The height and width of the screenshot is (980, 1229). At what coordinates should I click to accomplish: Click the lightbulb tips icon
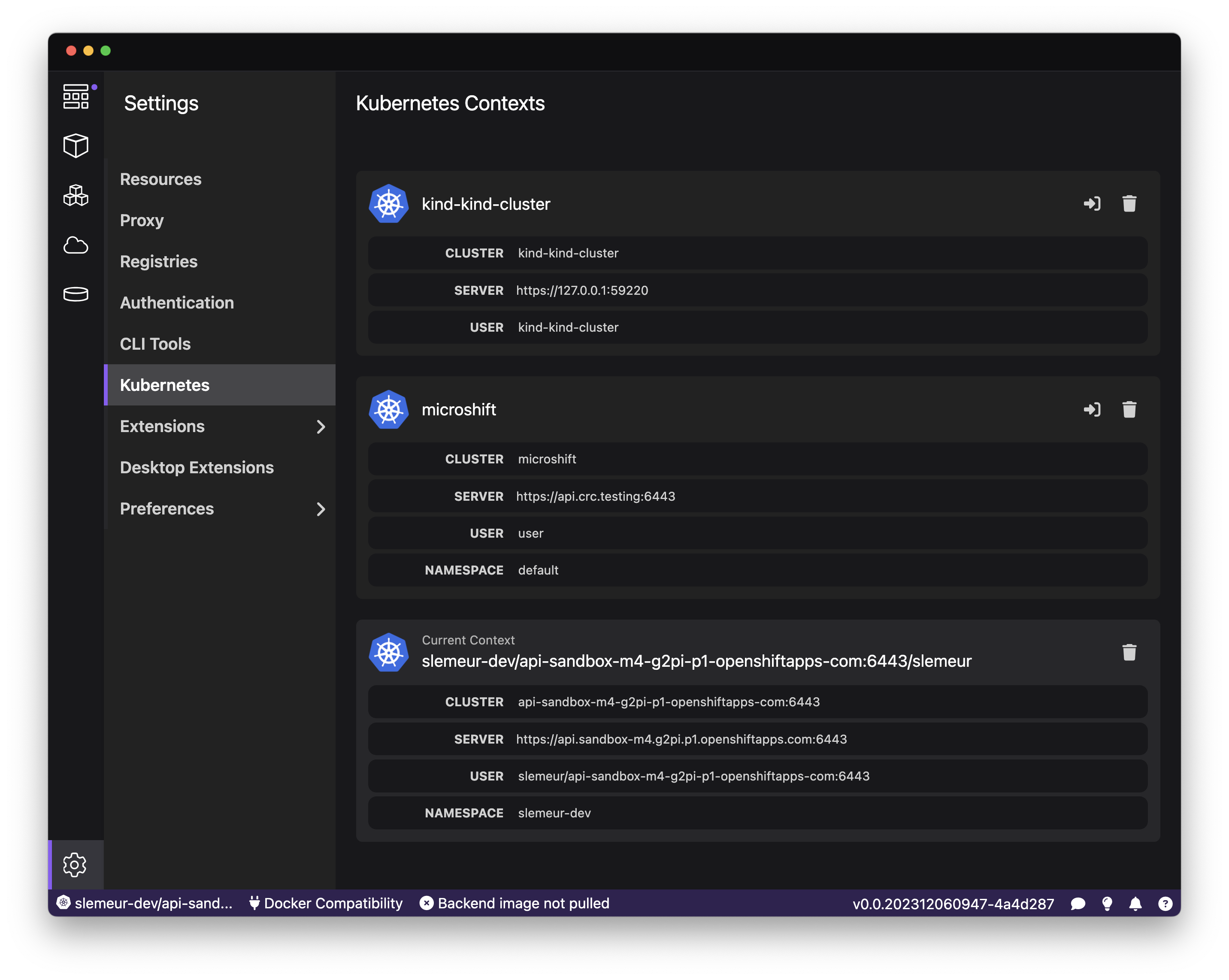pyautogui.click(x=1107, y=903)
